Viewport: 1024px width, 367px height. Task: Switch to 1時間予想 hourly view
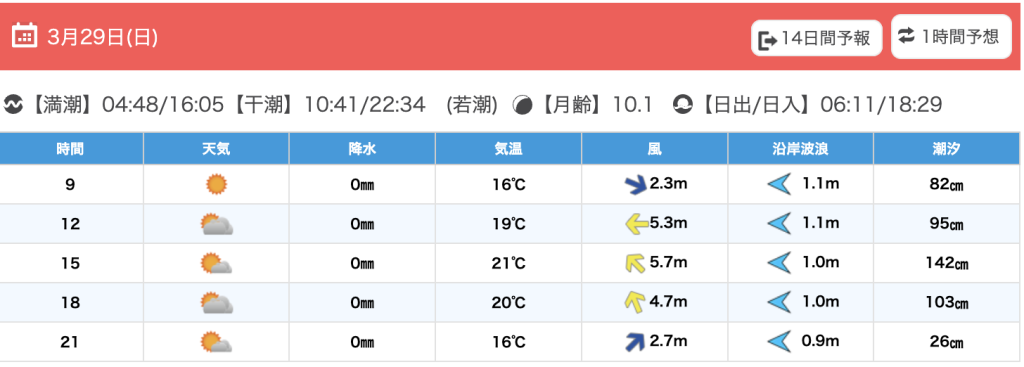point(951,37)
